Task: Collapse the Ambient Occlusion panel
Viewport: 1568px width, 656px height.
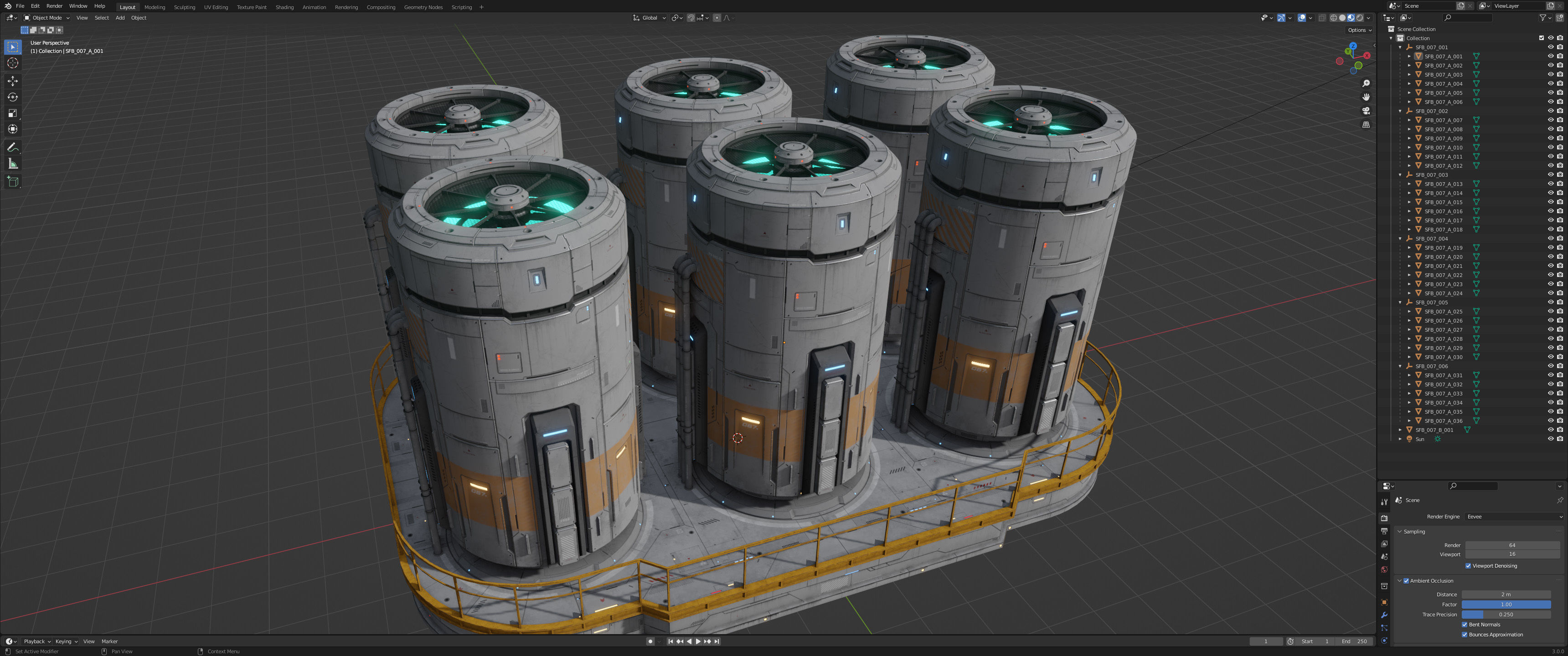Action: (1399, 580)
